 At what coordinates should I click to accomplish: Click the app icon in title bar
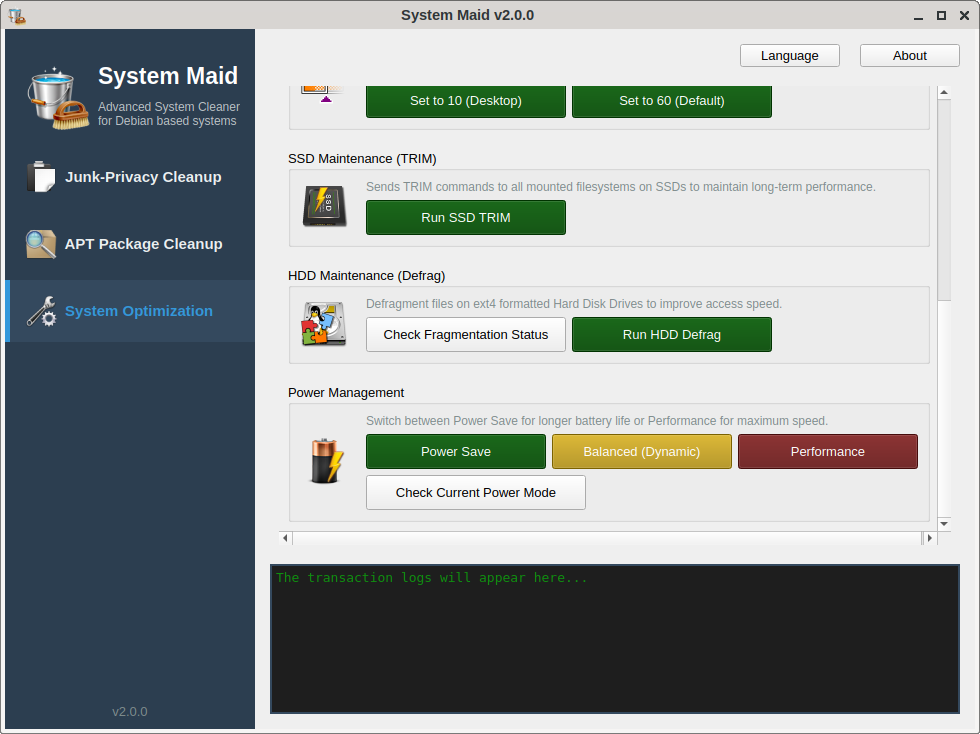pos(16,15)
